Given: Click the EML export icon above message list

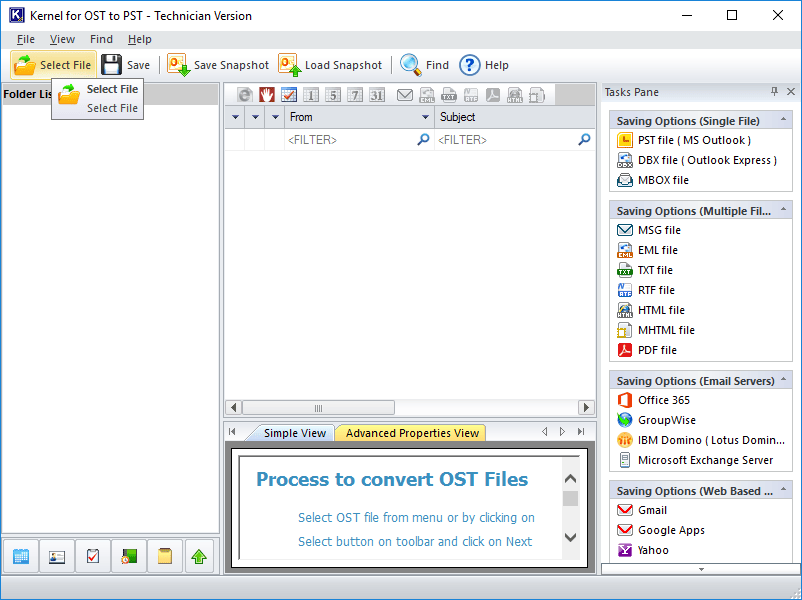Looking at the screenshot, I should [427, 95].
